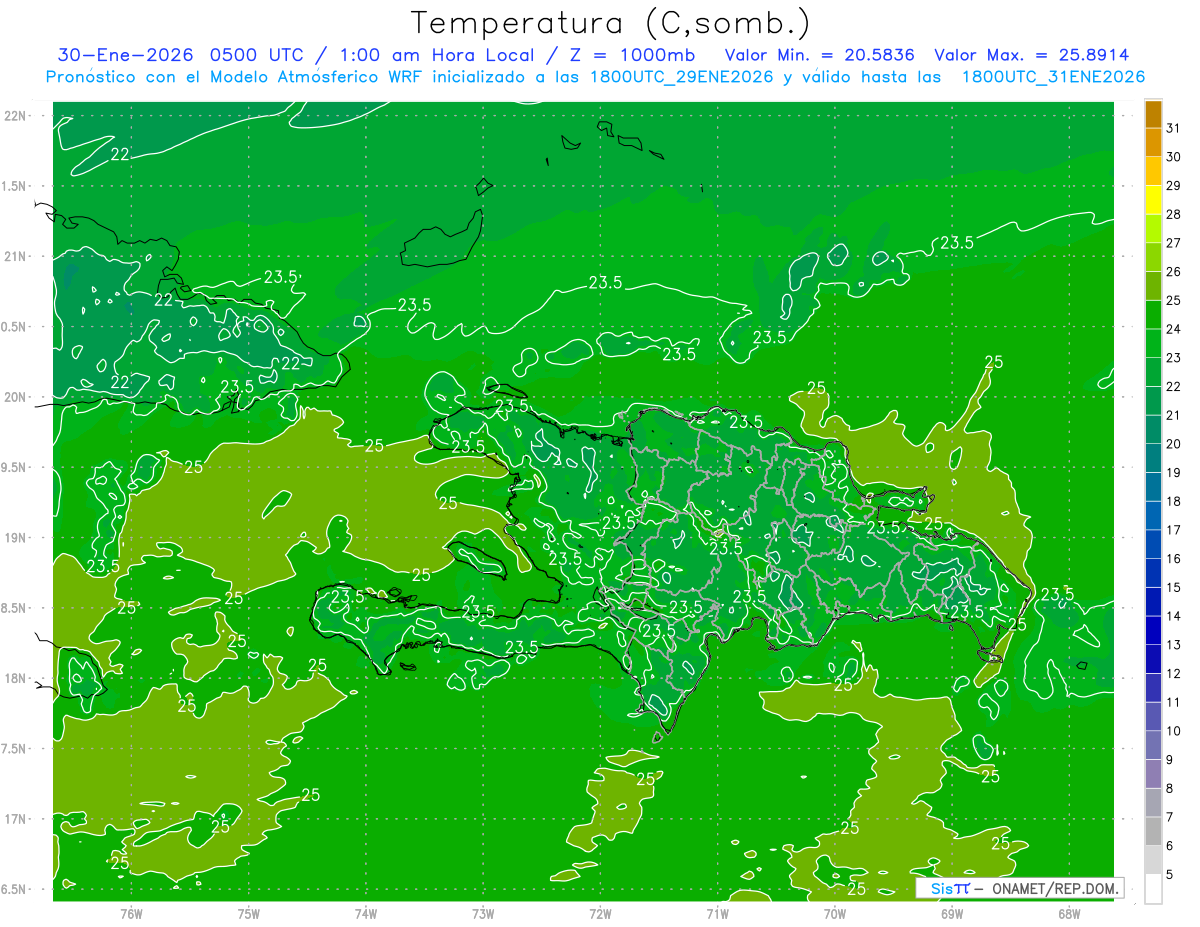The height and width of the screenshot is (927, 1200).
Task: Click the '18N' latitude axis label
Action: [x=14, y=678]
